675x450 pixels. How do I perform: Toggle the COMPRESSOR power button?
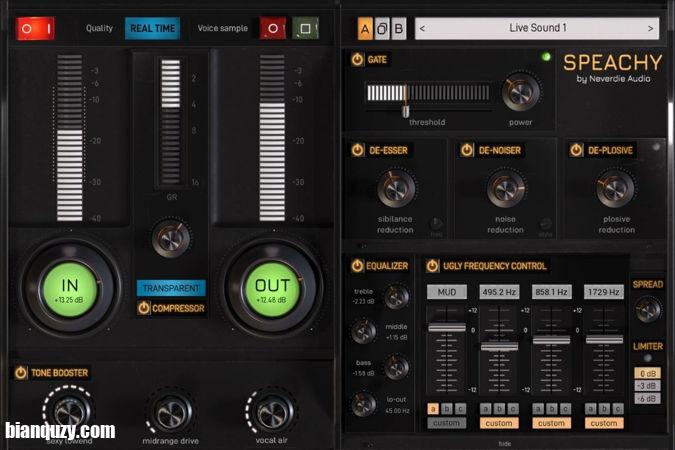[143, 308]
